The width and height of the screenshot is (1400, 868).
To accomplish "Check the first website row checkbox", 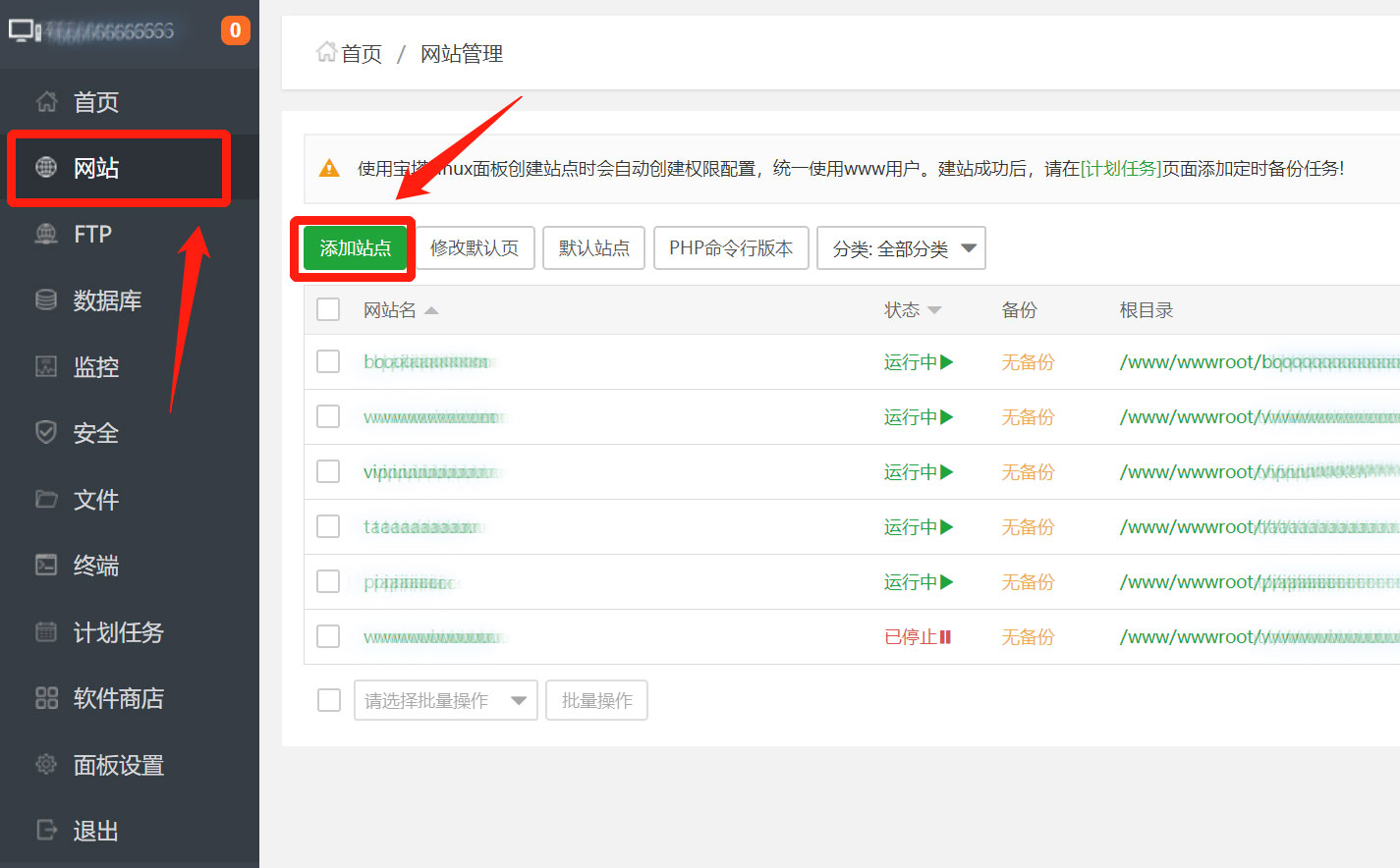I will (x=327, y=360).
